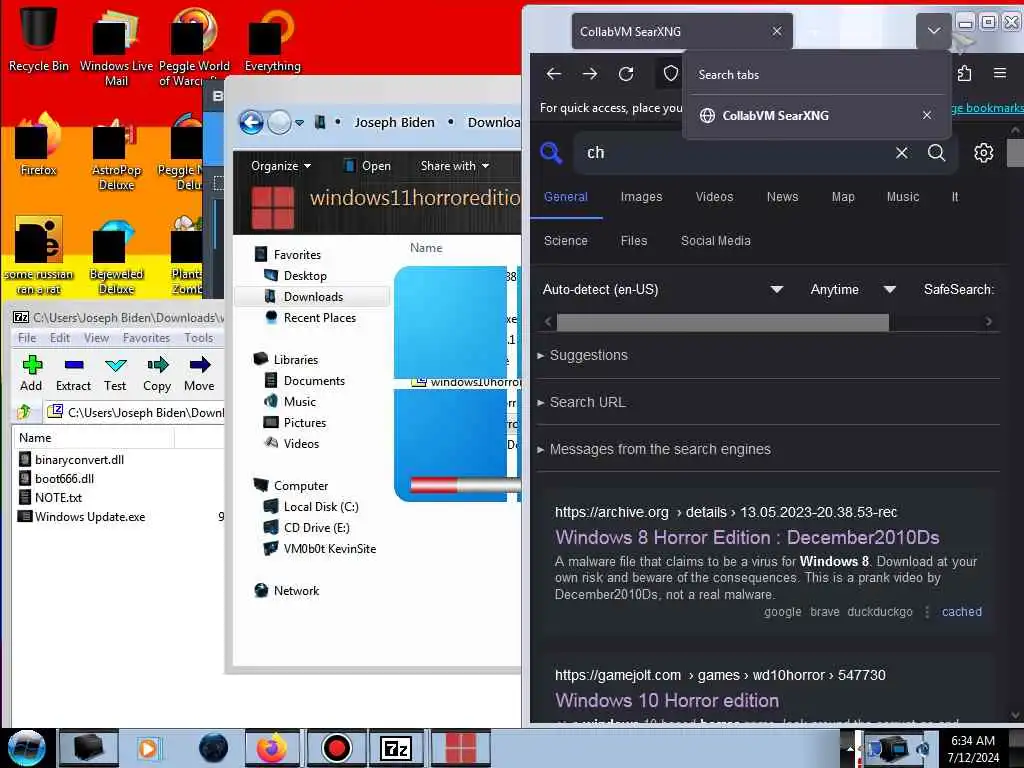Clear the SearXNG search query
Viewport: 1024px width, 768px height.
click(x=901, y=153)
